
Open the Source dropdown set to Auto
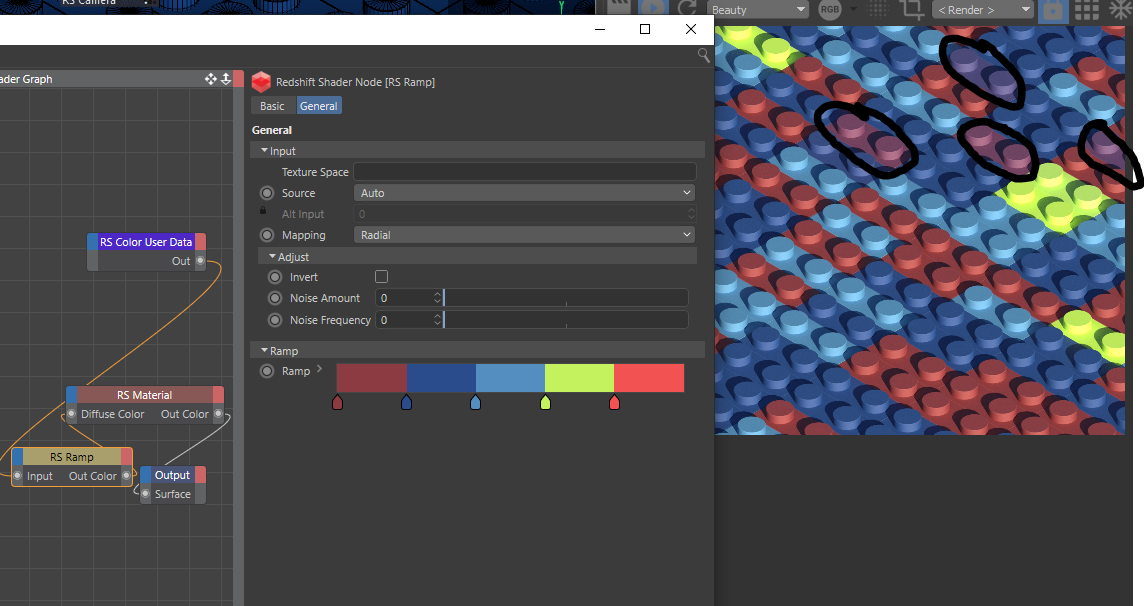pos(525,193)
